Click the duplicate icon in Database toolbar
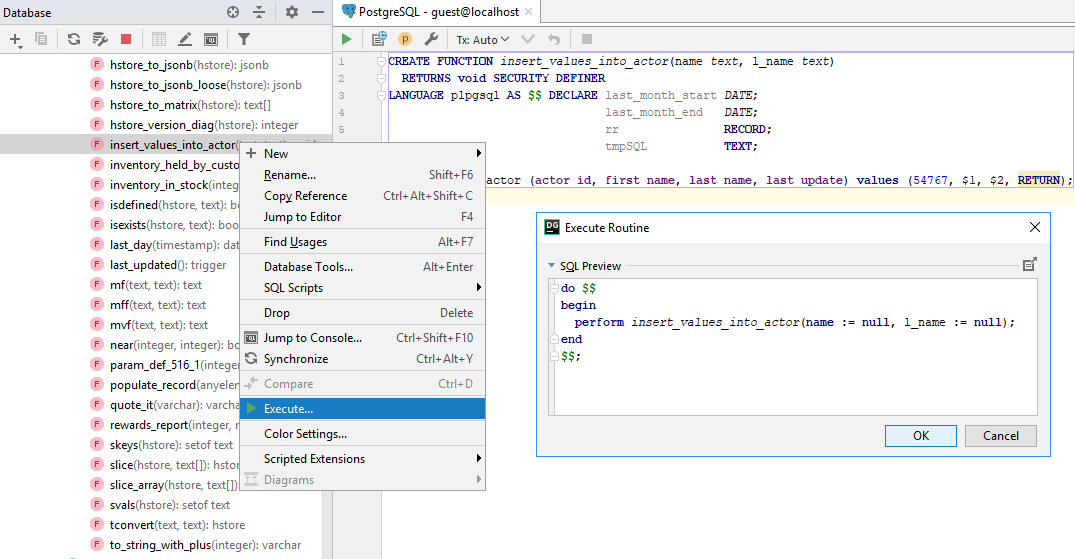This screenshot has width=1075, height=559. click(x=41, y=39)
